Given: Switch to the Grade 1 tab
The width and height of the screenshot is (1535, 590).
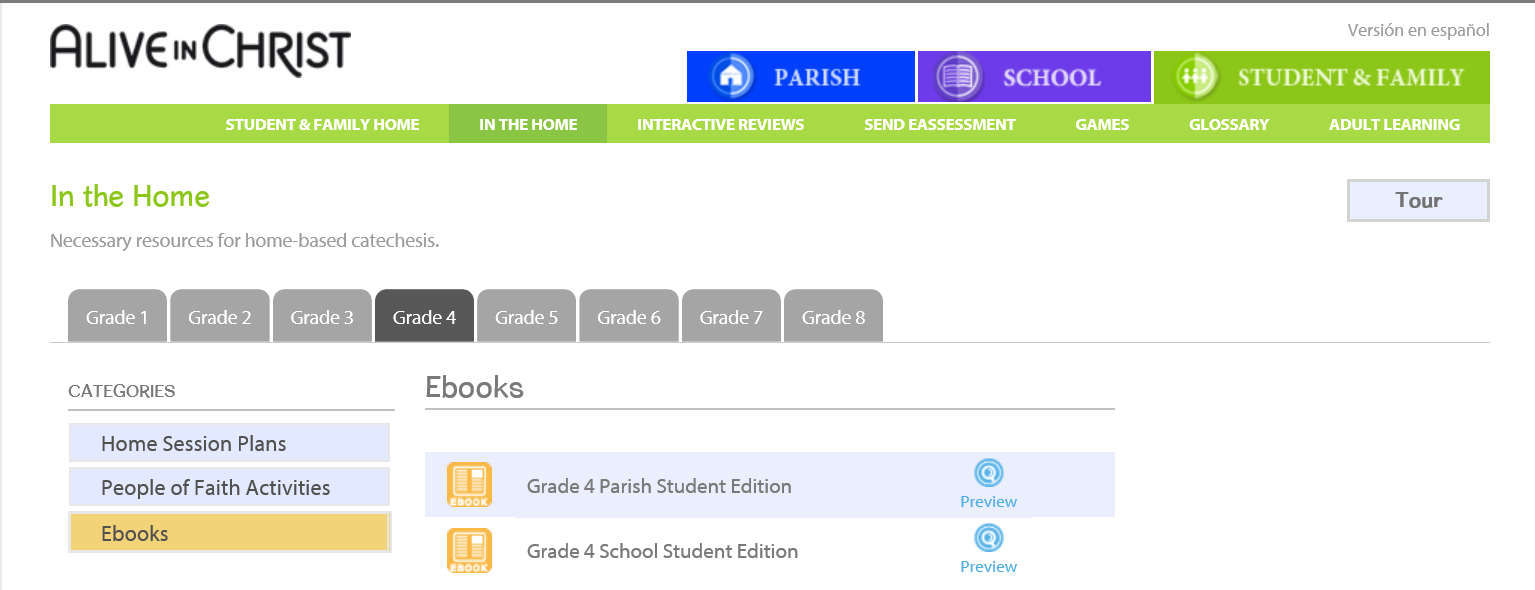Looking at the screenshot, I should click(x=117, y=316).
